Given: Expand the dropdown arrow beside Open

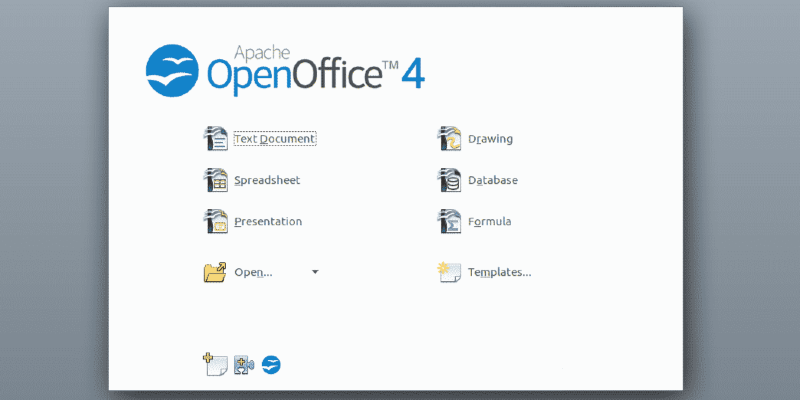Looking at the screenshot, I should [315, 272].
